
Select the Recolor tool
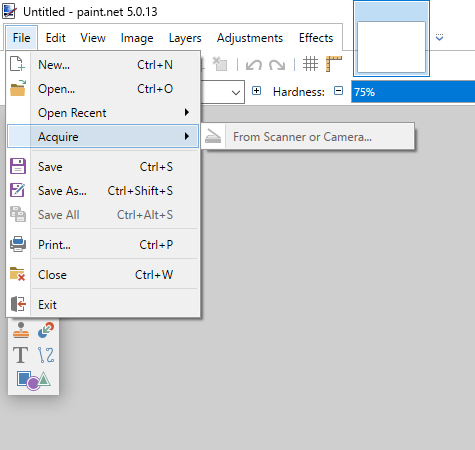coord(46,330)
